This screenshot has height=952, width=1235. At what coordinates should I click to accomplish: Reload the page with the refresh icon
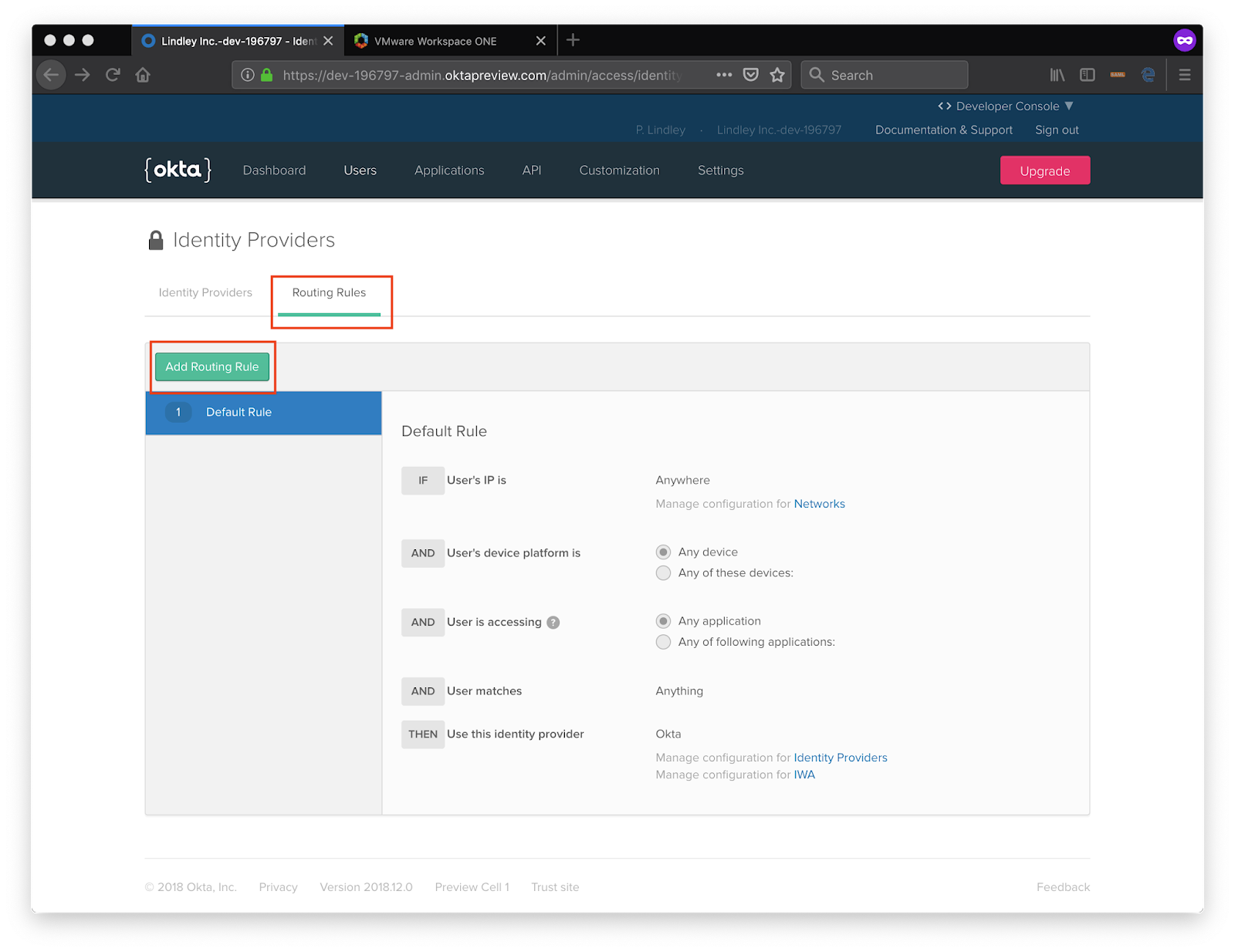113,75
